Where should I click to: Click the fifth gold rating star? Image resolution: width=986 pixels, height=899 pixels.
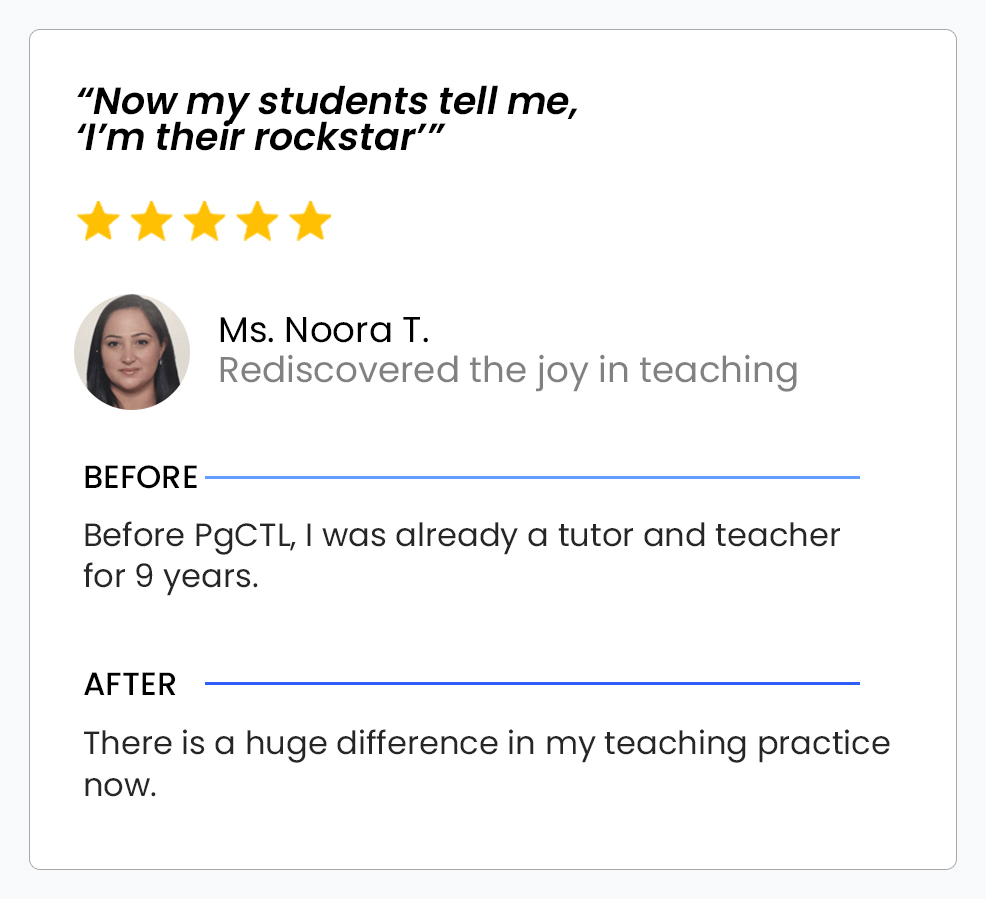click(x=310, y=222)
